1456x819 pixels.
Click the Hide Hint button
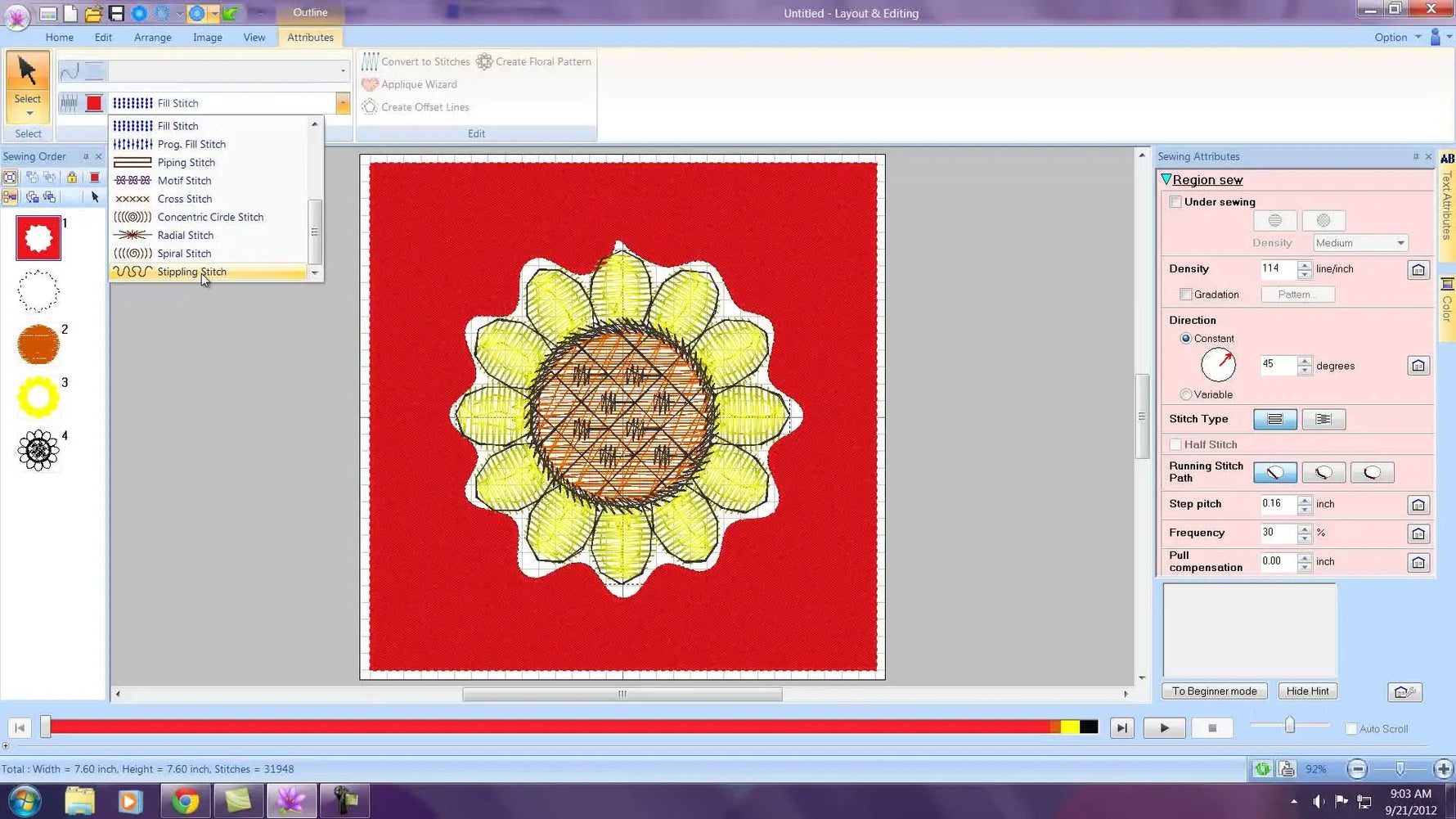point(1307,691)
